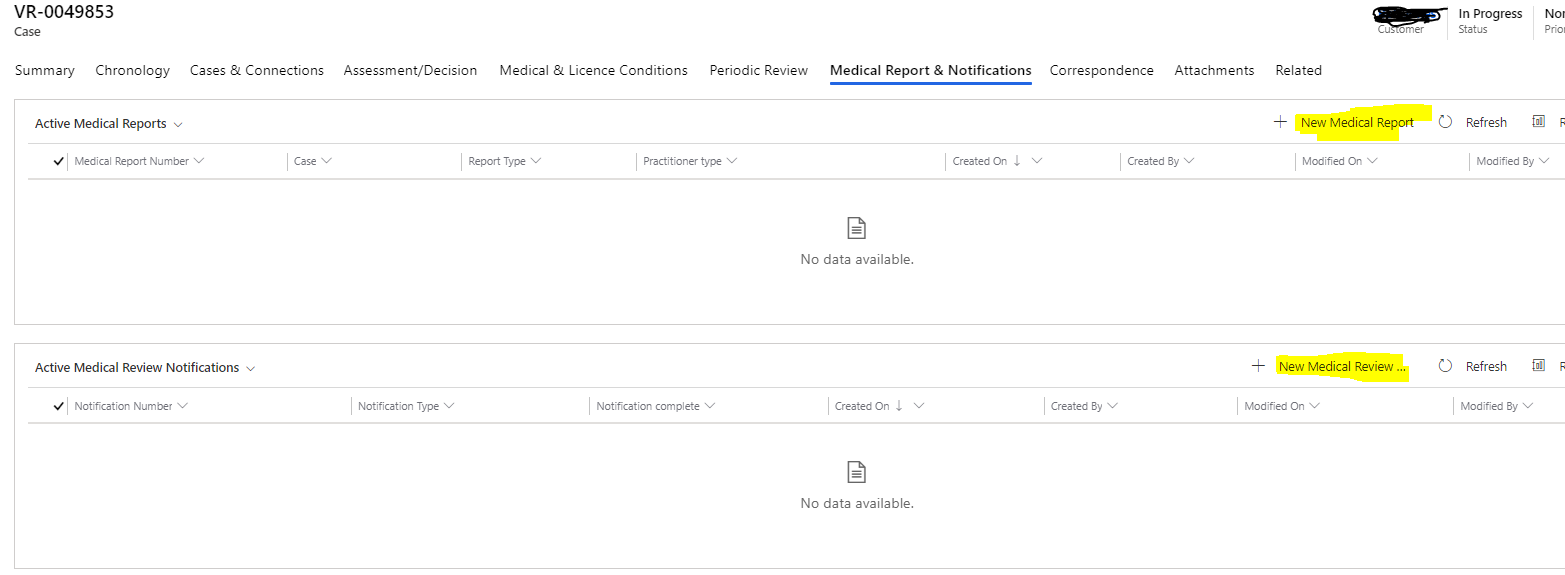Click the plus icon beside New Medical Review
Image resolution: width=1565 pixels, height=575 pixels.
coord(1258,366)
